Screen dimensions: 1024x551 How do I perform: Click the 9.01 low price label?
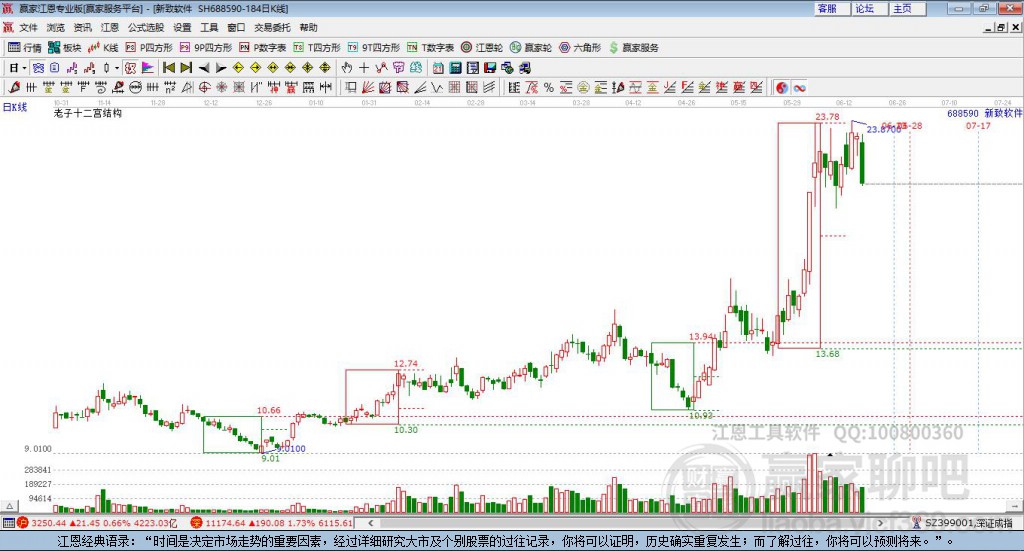coord(270,458)
